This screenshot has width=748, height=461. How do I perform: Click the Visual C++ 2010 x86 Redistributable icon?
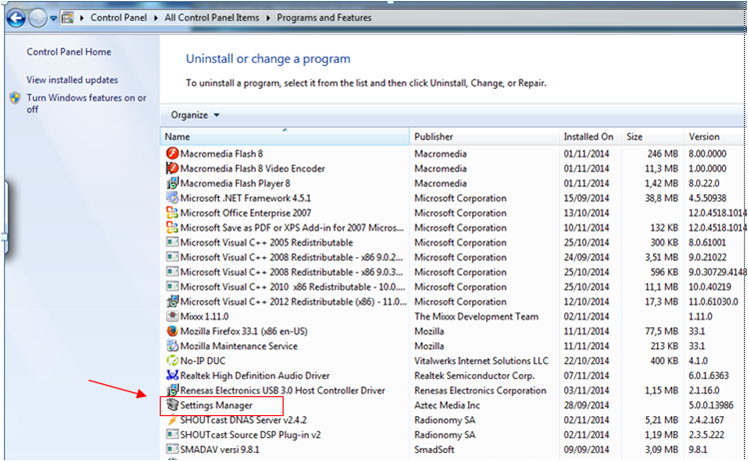coord(172,286)
